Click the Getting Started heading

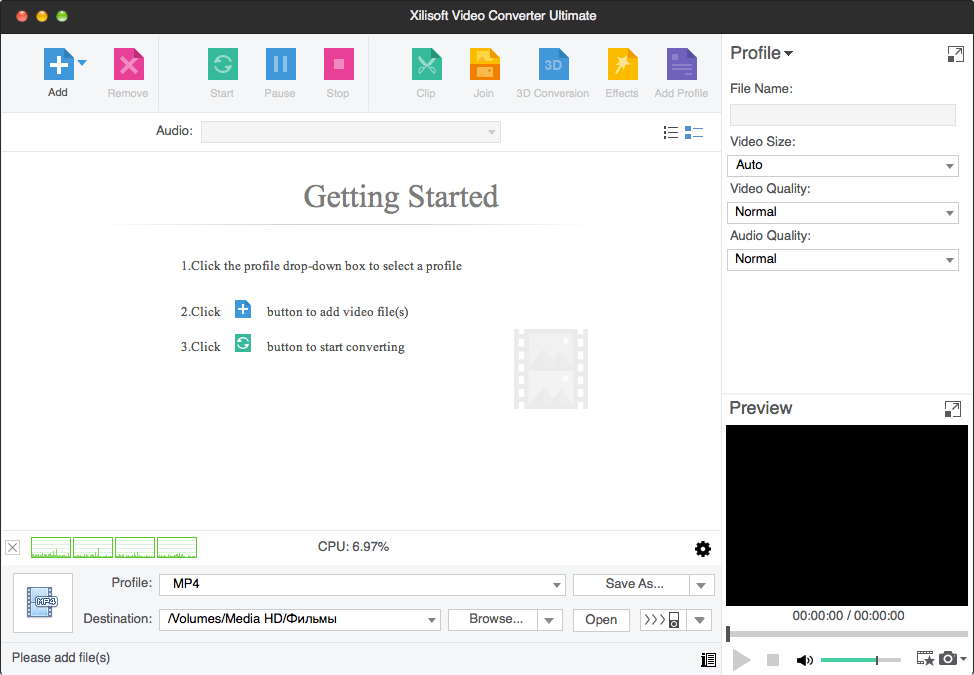(x=401, y=197)
